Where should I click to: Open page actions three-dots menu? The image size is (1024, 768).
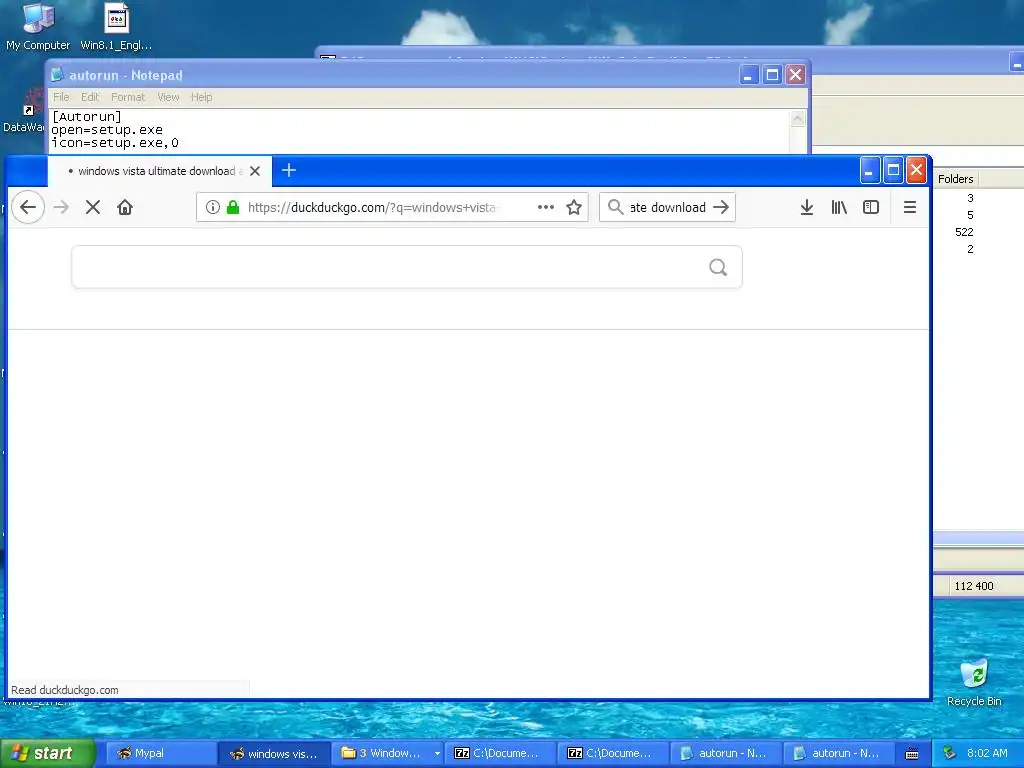545,208
